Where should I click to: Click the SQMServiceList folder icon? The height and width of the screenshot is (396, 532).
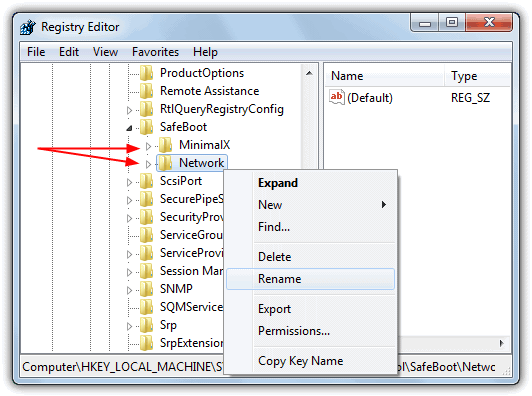coord(147,307)
